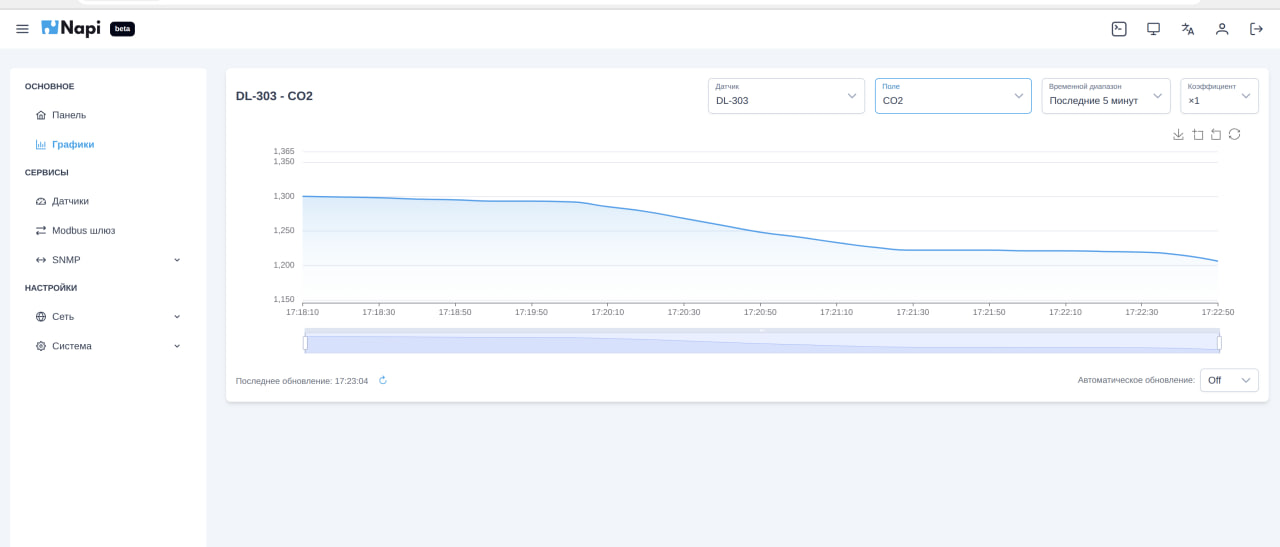The width and height of the screenshot is (1280, 547).
Task: Click the 1,300 y-axis label
Action: click(284, 196)
